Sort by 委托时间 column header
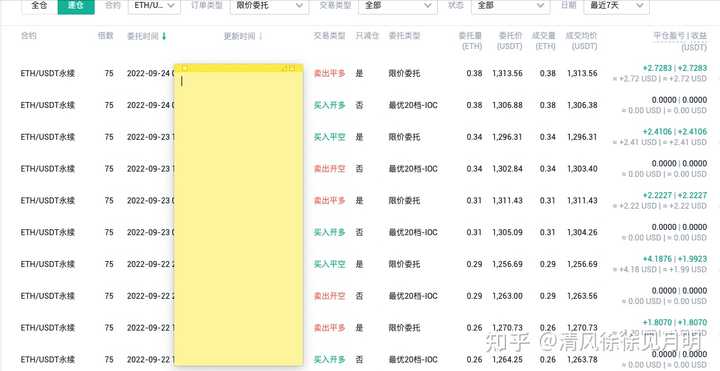Screen dimensions: 720x371 coord(143,36)
